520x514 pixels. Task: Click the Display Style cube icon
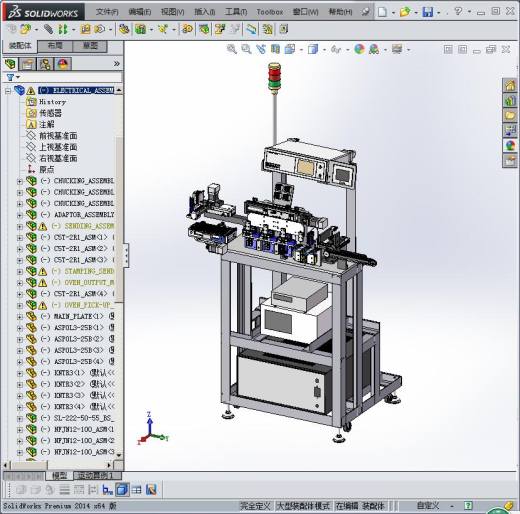pyautogui.click(x=313, y=49)
